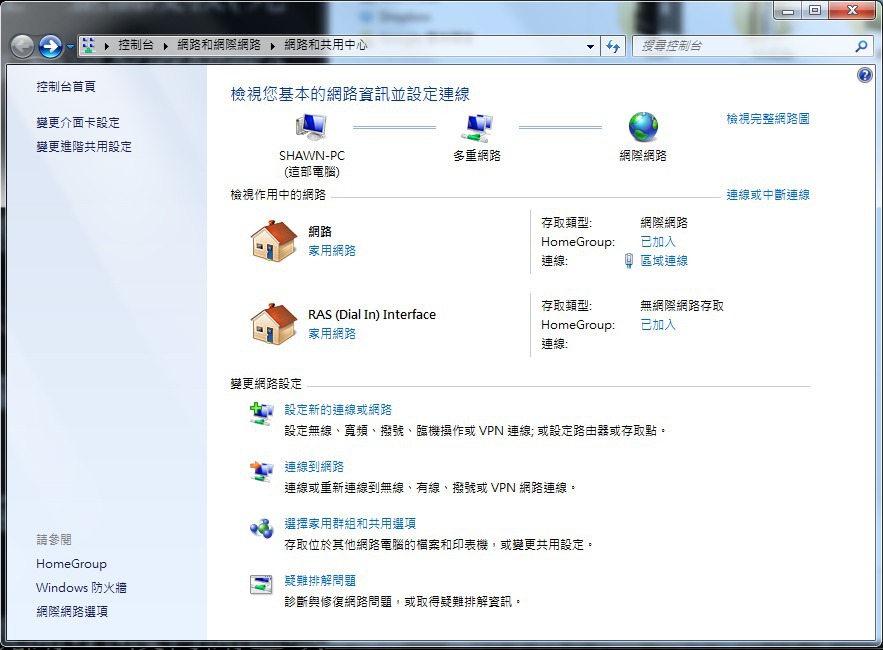Select RAS (Dial In) Interface network name
Image resolution: width=883 pixels, height=650 pixels.
(372, 314)
